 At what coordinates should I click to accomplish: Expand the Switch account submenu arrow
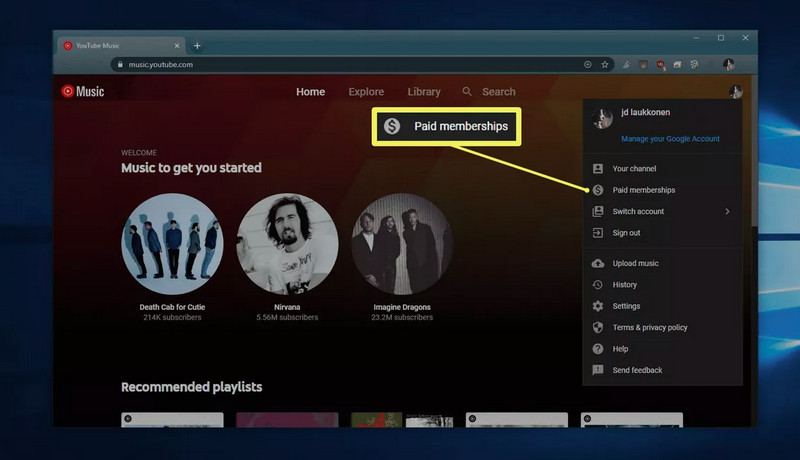point(728,211)
